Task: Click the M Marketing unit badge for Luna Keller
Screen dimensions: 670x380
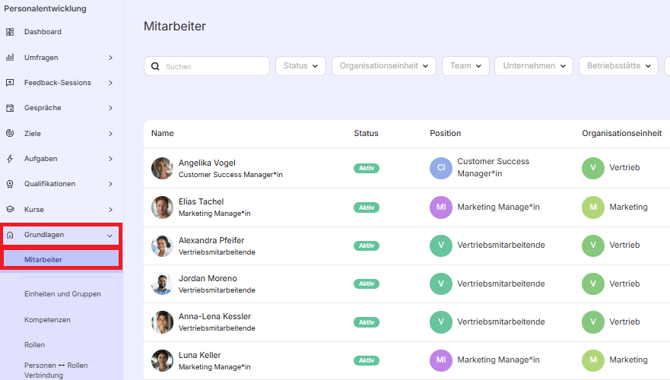Action: click(593, 360)
